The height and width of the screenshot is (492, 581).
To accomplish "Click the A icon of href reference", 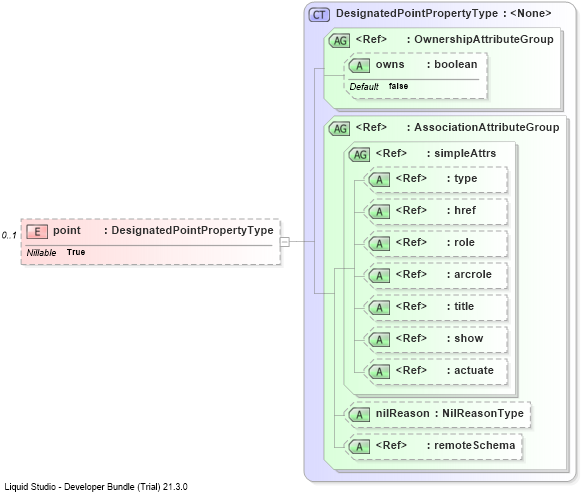I will point(379,212).
